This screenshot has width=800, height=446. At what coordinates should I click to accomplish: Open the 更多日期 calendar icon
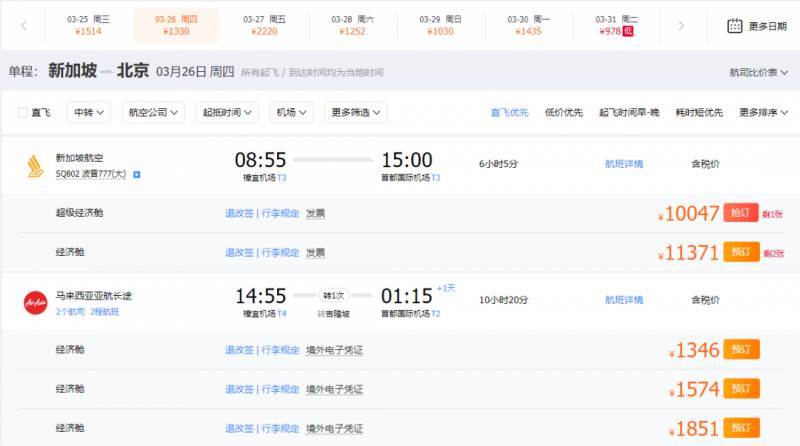tap(734, 26)
